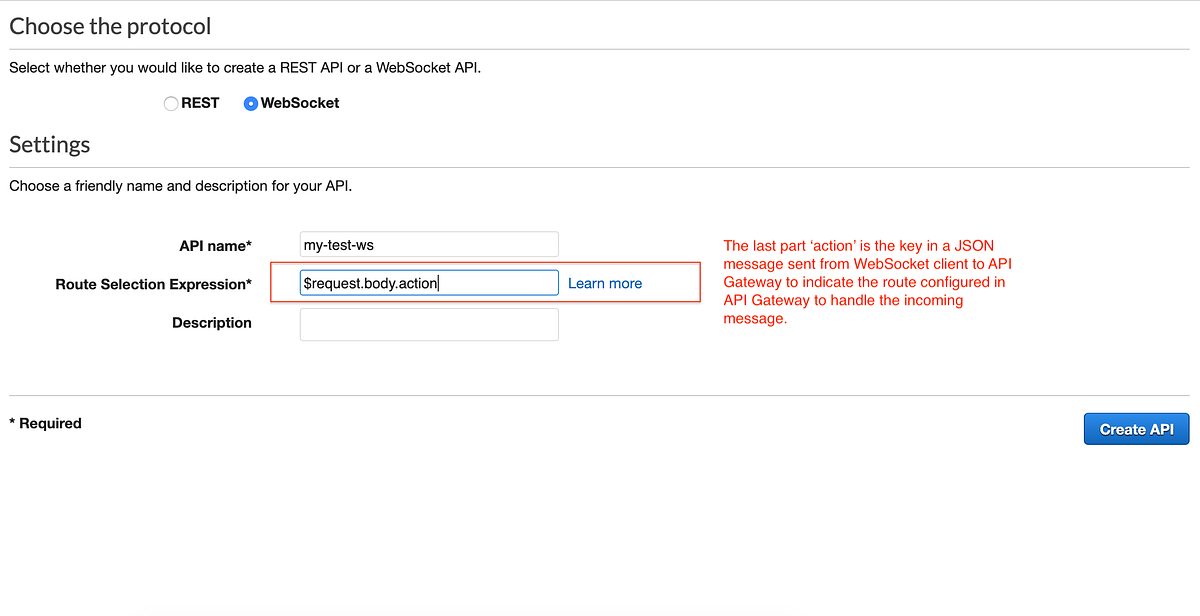Click the * Required footnote text
1200x616 pixels.
[45, 423]
